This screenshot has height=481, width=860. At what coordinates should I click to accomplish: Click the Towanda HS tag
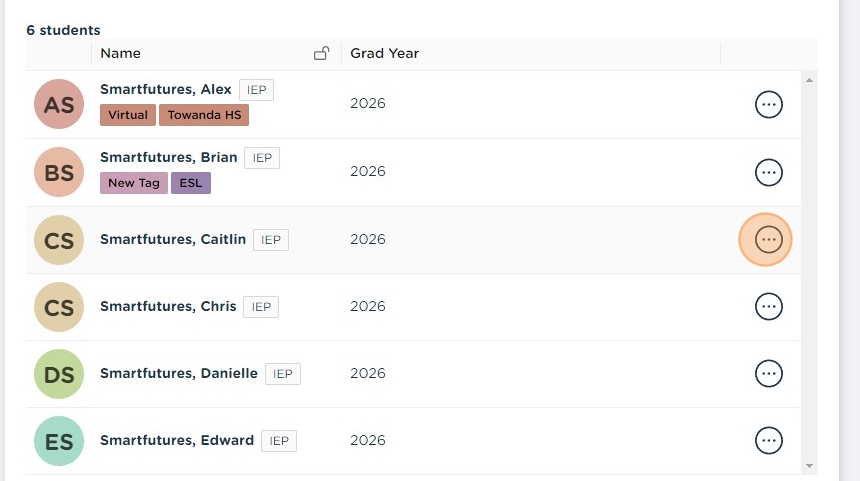(204, 115)
